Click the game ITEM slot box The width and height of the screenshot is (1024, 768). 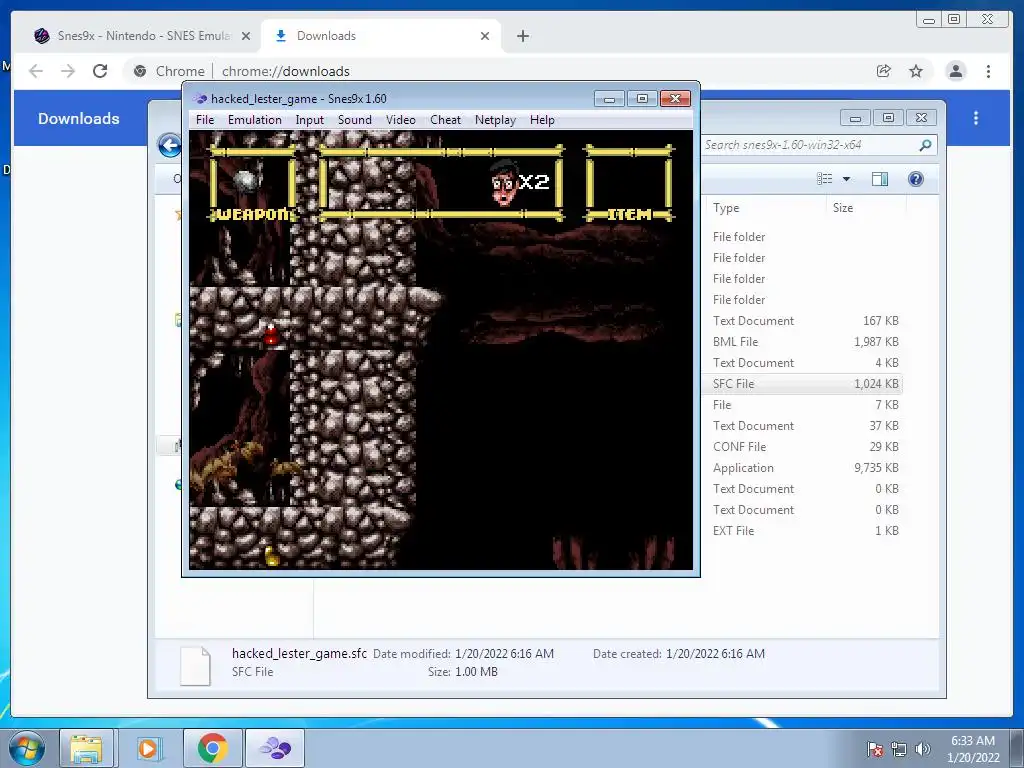(x=629, y=183)
